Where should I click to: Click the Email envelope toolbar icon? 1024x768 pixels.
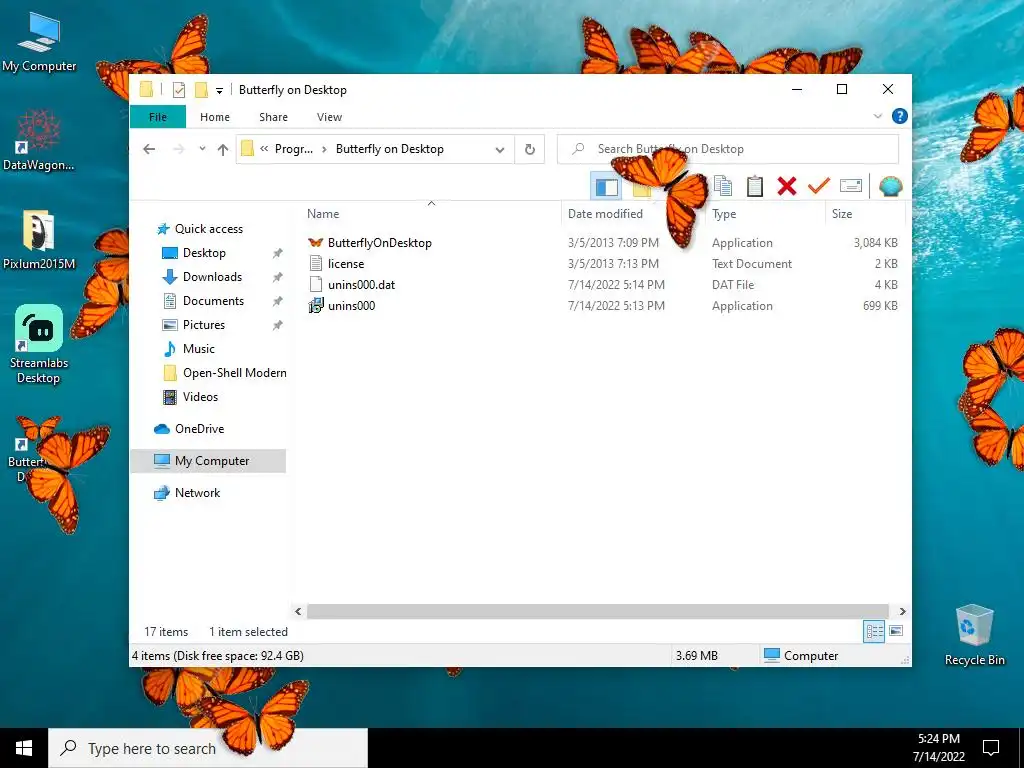coord(850,186)
